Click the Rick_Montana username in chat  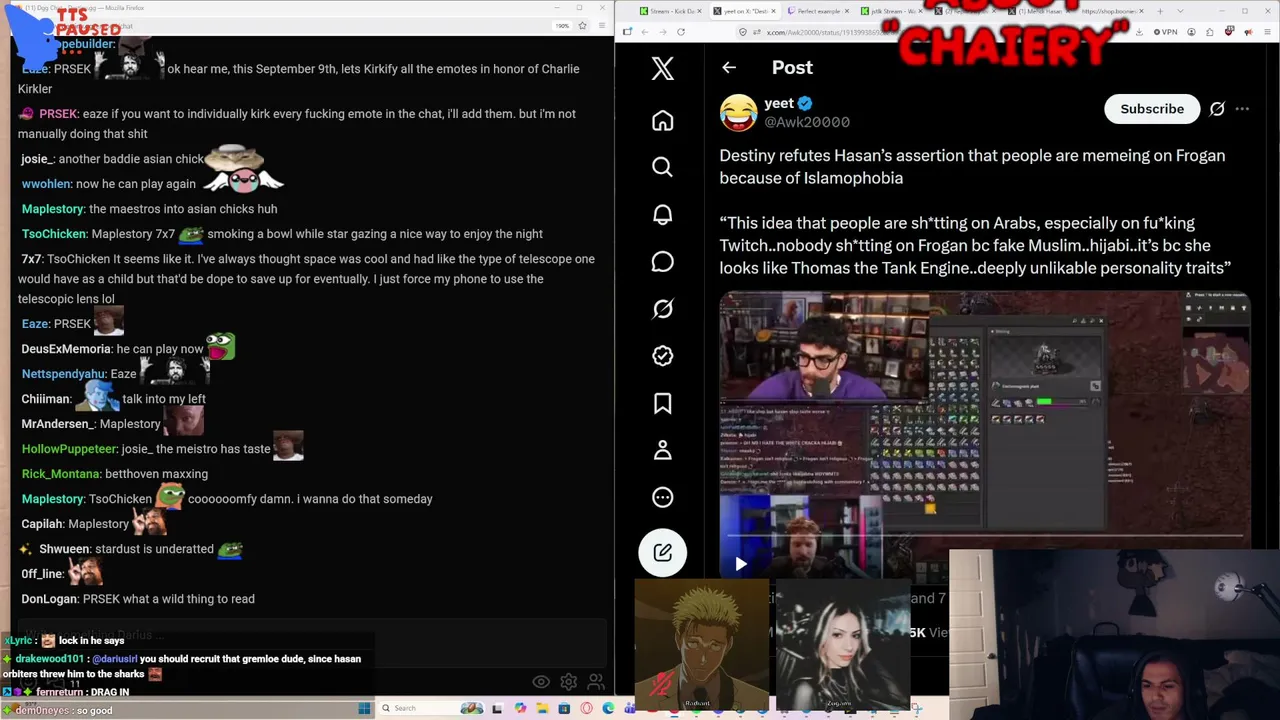[x=61, y=474]
